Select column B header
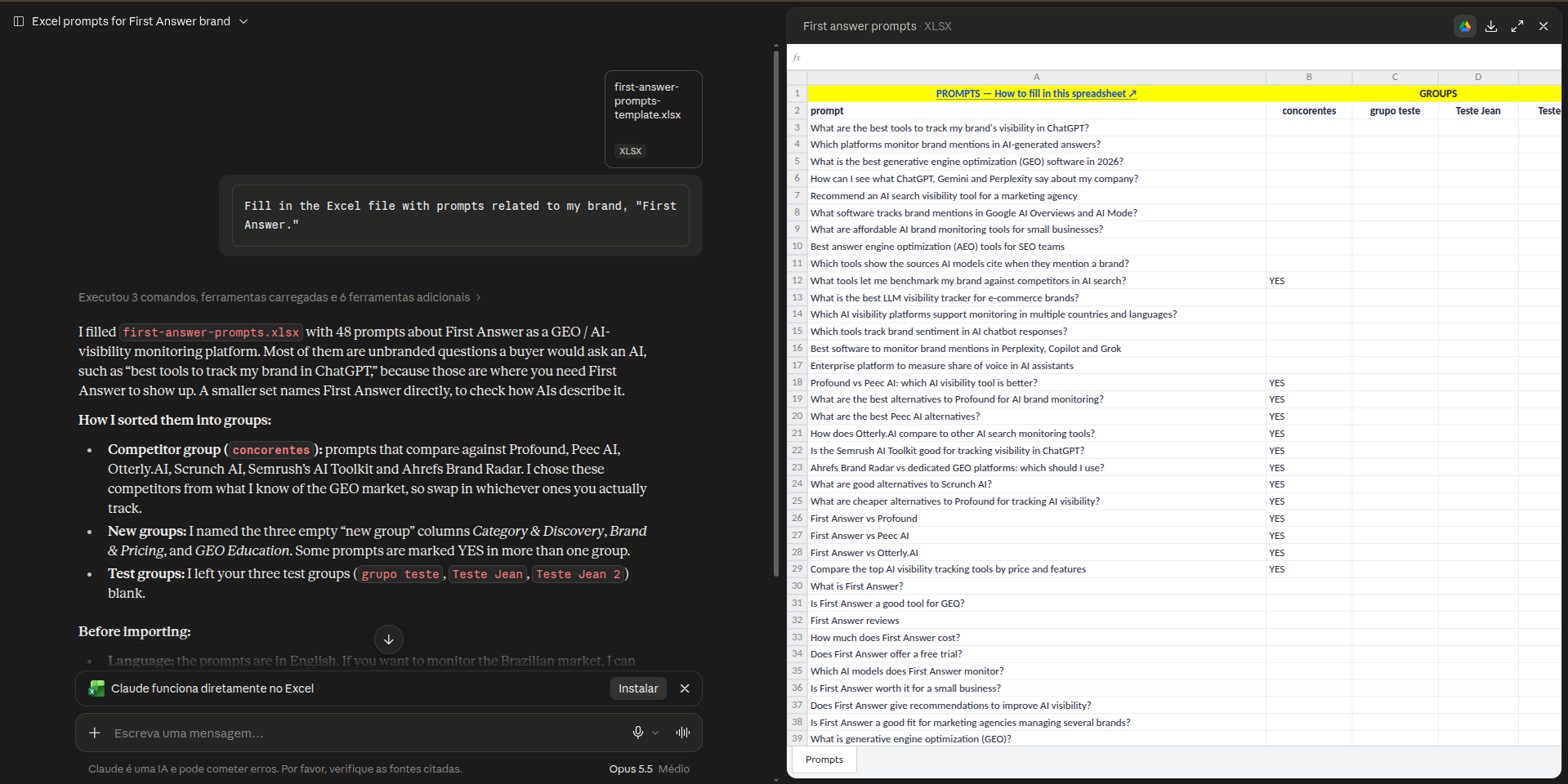 (1309, 77)
